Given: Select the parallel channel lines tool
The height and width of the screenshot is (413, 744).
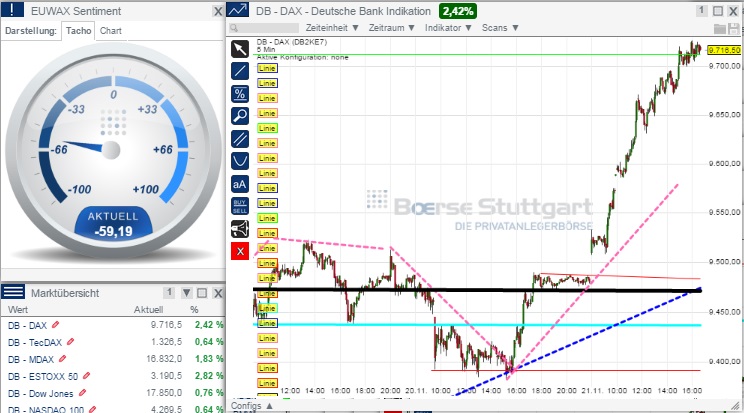Looking at the screenshot, I should (x=240, y=139).
